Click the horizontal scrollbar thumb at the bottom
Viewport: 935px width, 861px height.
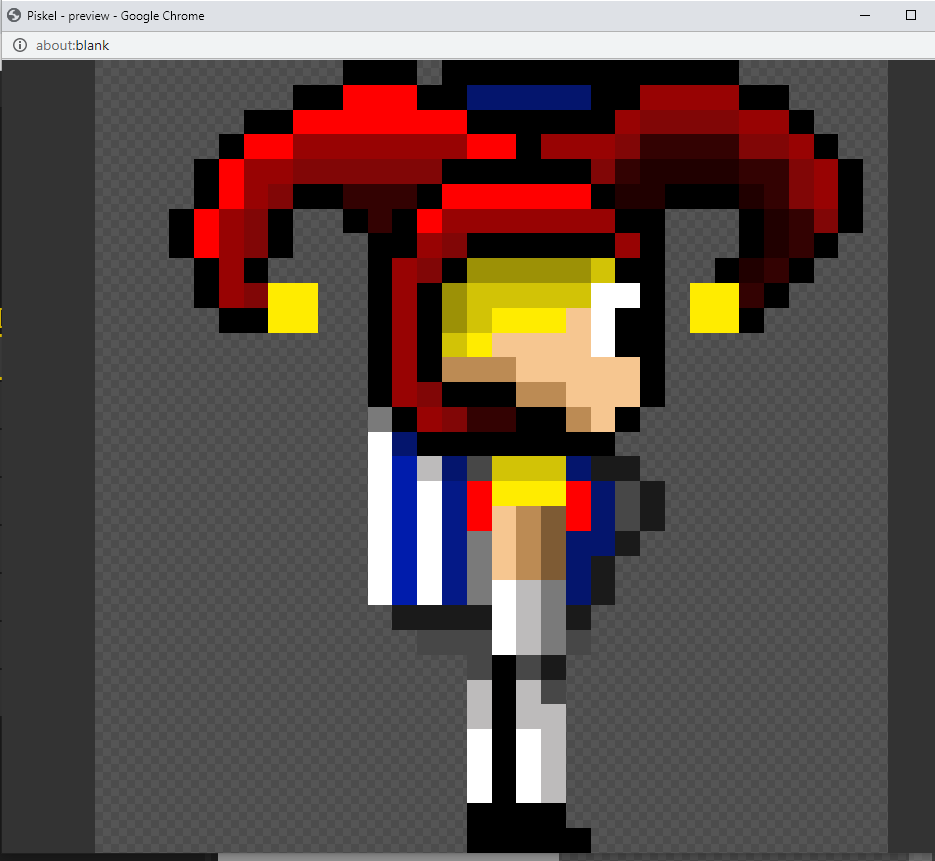[x=388, y=856]
